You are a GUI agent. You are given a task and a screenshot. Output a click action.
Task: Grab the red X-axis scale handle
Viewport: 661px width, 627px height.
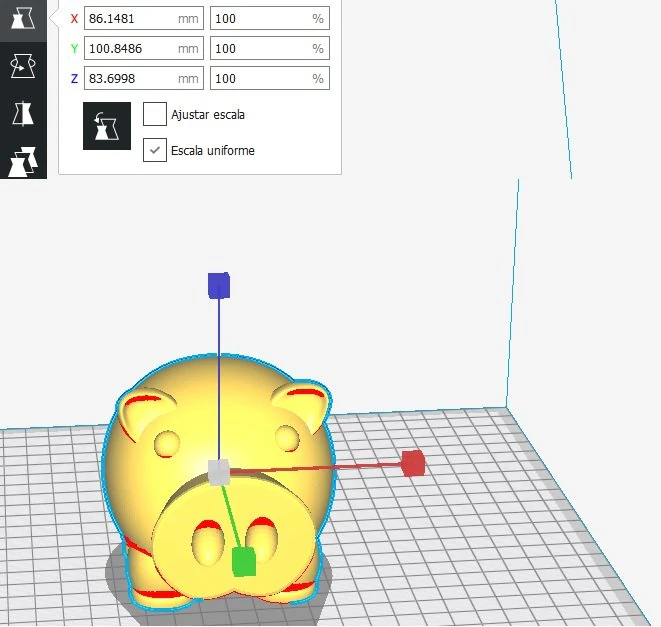click(413, 463)
